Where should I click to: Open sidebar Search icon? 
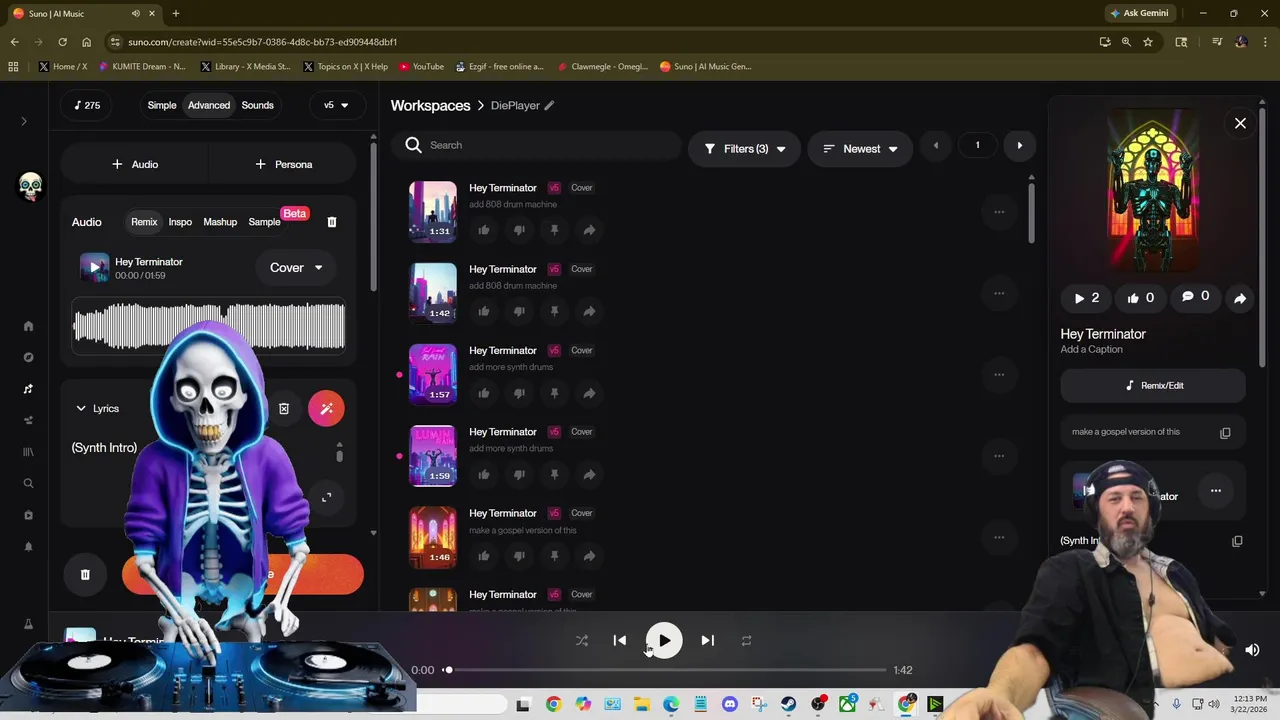[28, 484]
